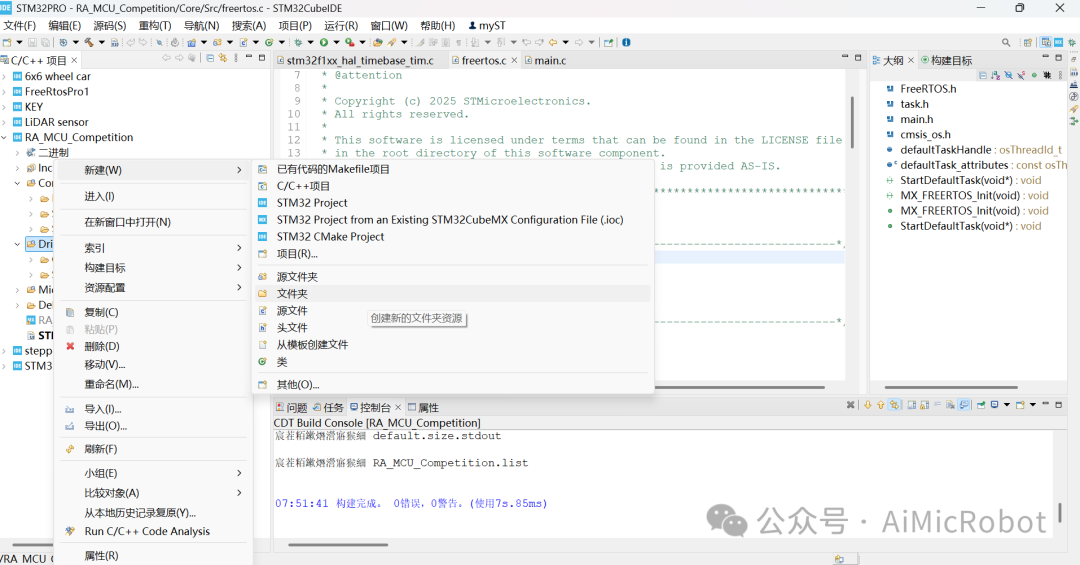Click the myST menu item
This screenshot has height=565, width=1080.
pos(487,25)
